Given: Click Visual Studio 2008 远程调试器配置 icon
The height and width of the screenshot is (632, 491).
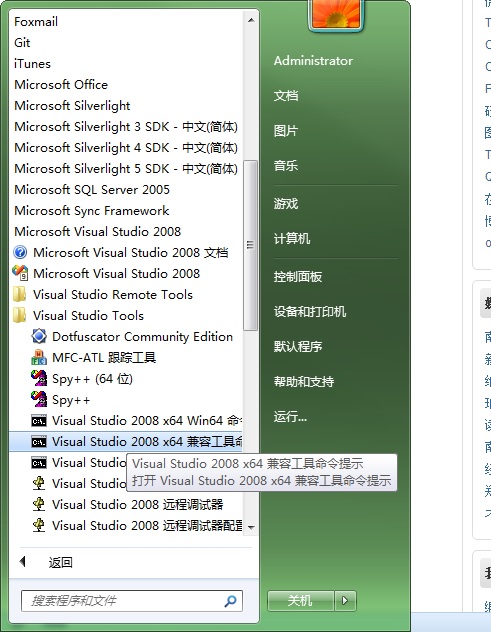Looking at the screenshot, I should [39, 525].
